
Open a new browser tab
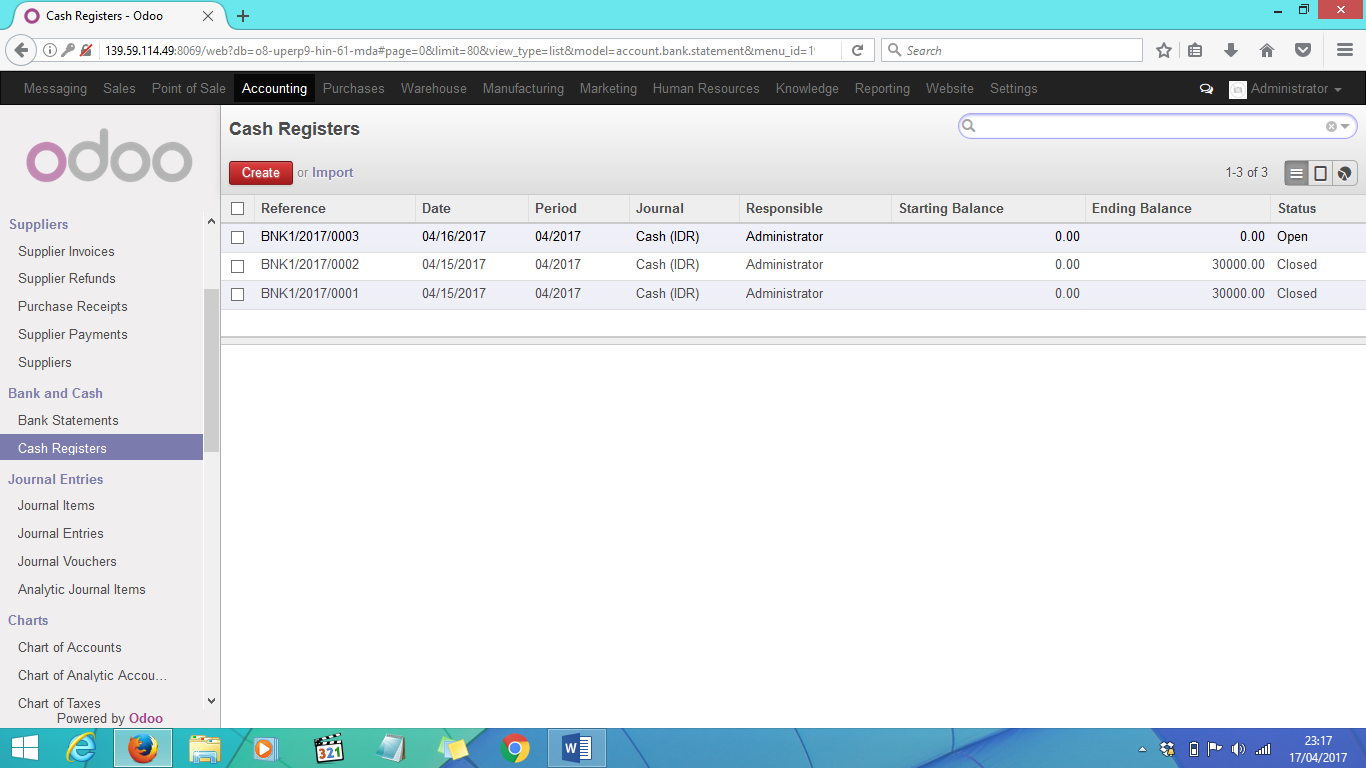point(243,16)
